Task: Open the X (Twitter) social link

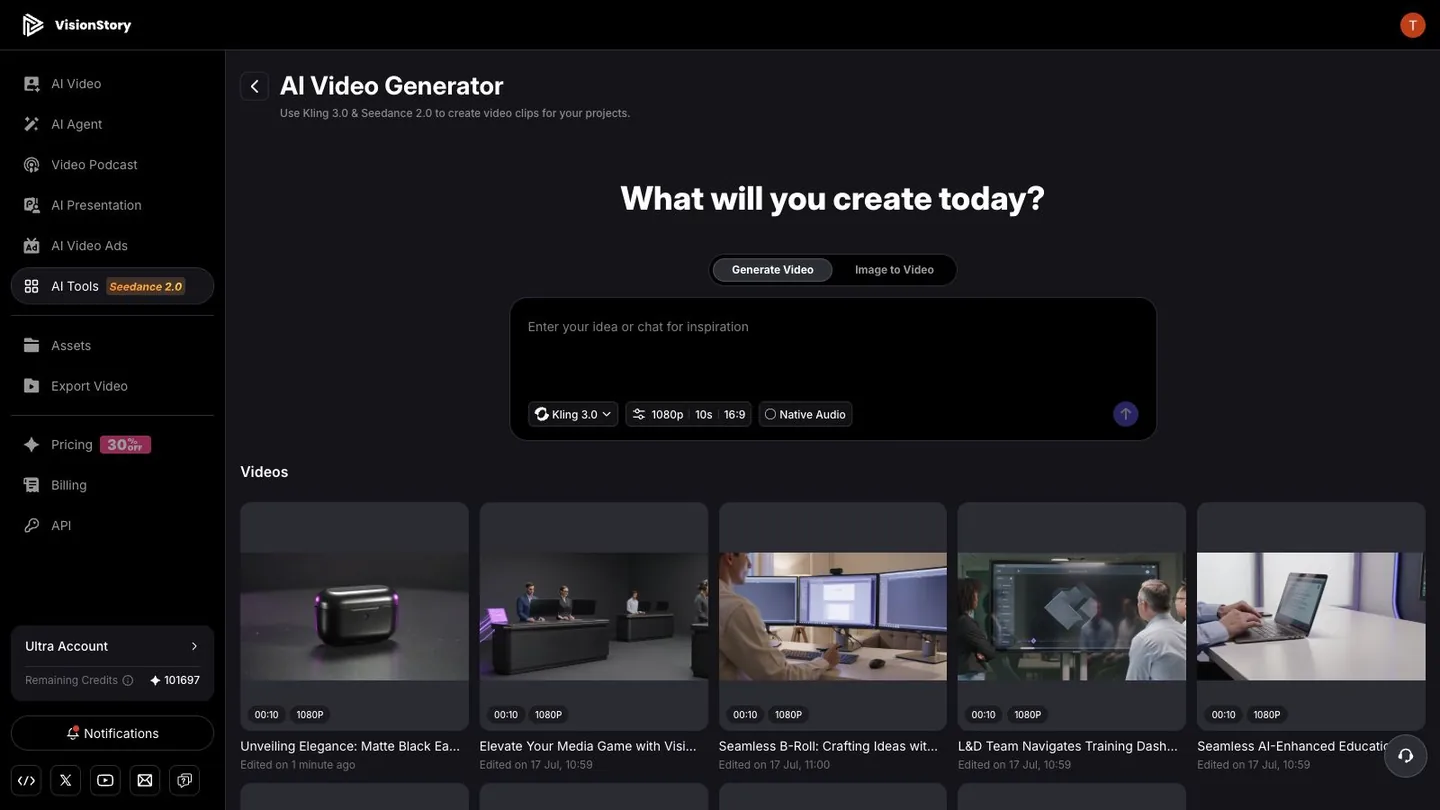Action: pos(66,780)
